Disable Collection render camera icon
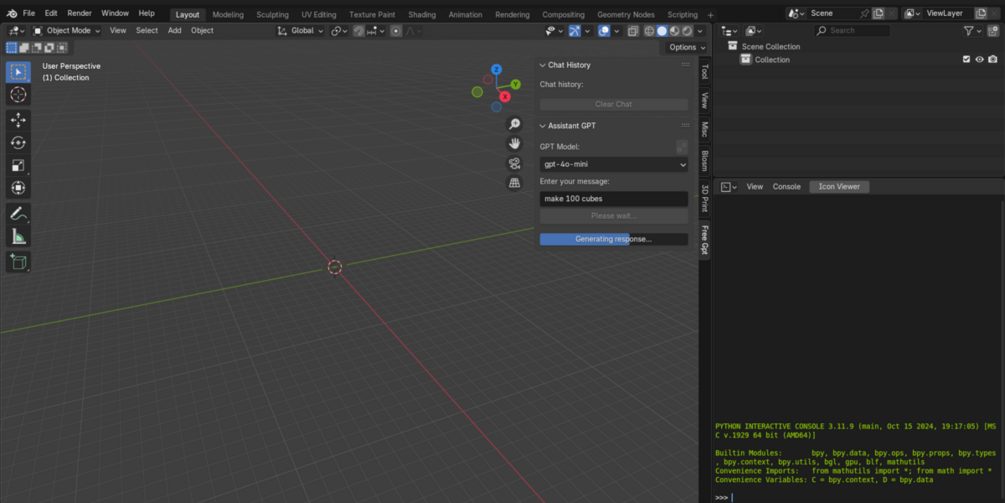The image size is (1005, 503). 993,60
